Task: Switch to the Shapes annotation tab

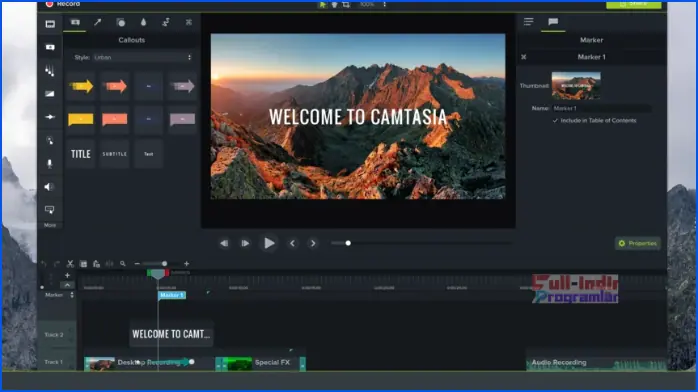Action: (121, 22)
